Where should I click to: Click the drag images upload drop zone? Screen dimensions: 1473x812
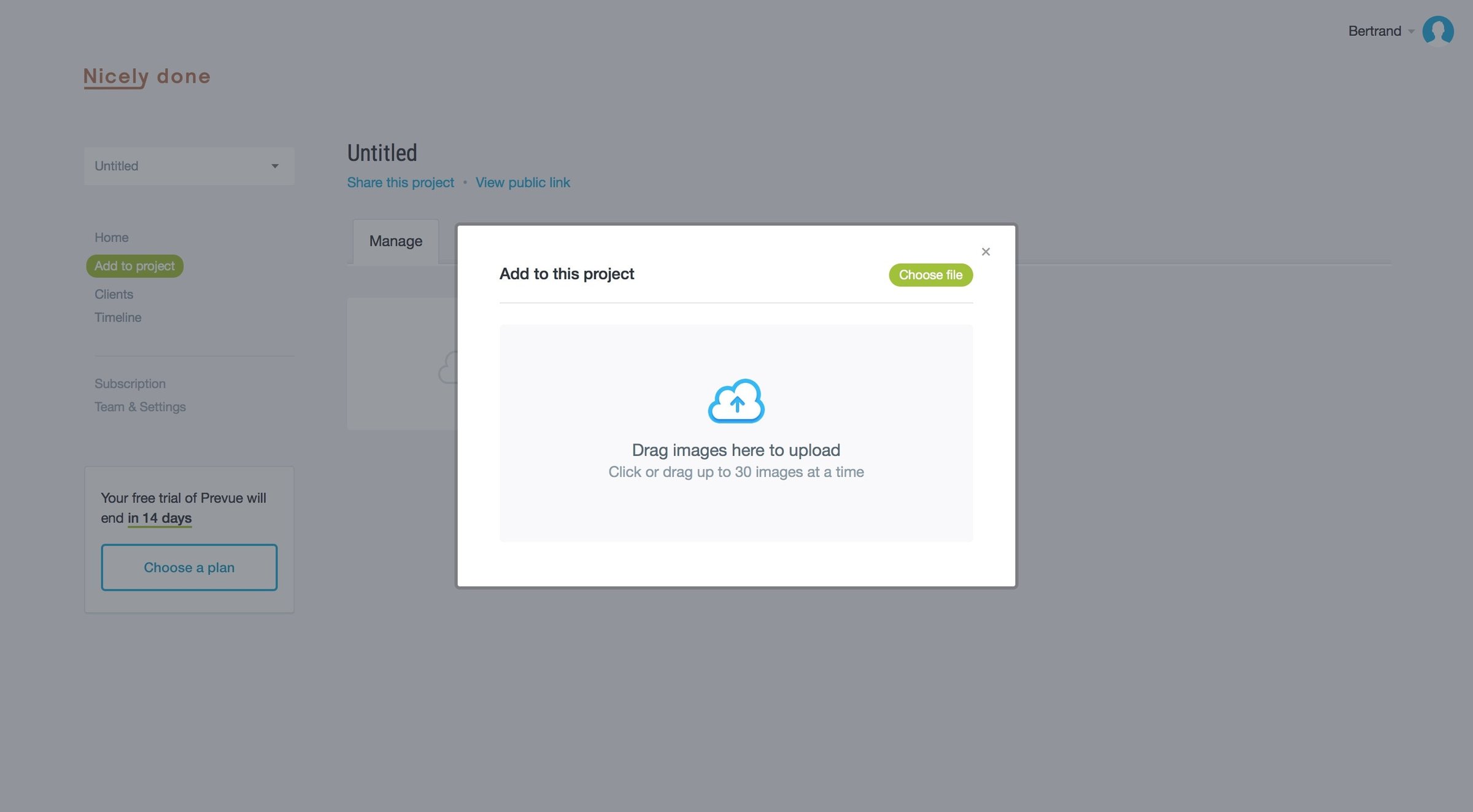[736, 433]
